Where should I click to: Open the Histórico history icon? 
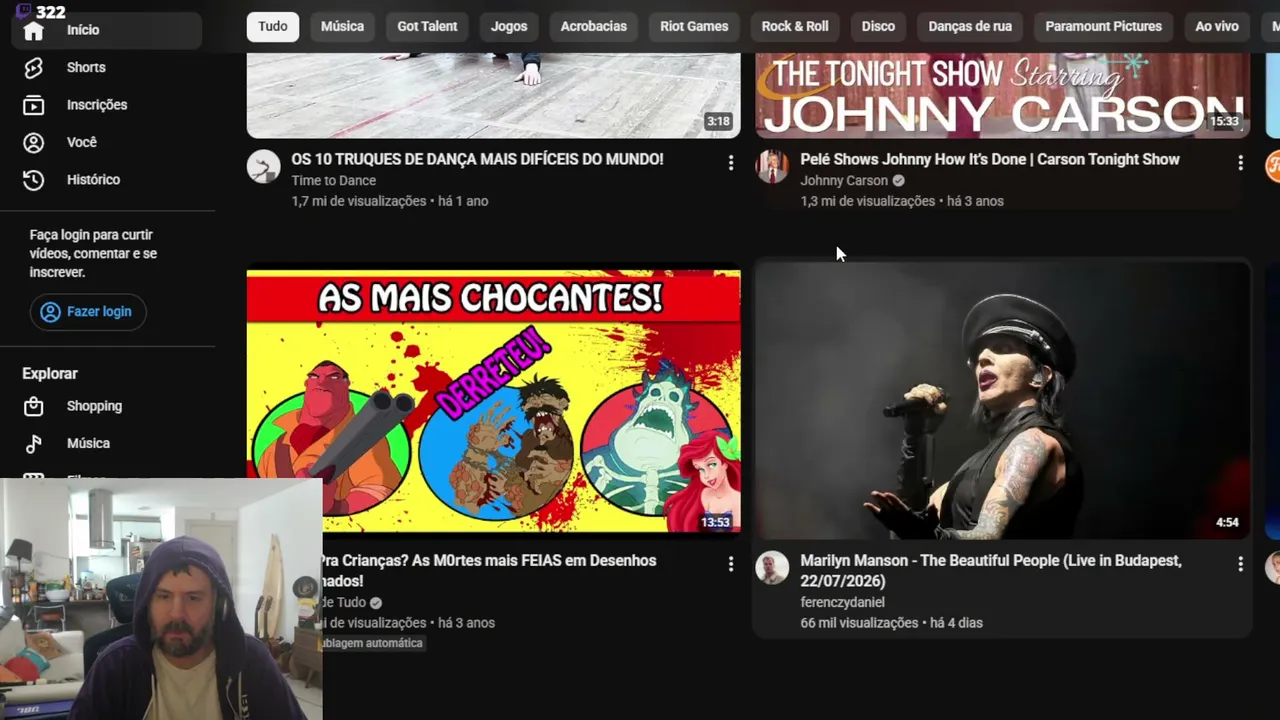tap(34, 180)
